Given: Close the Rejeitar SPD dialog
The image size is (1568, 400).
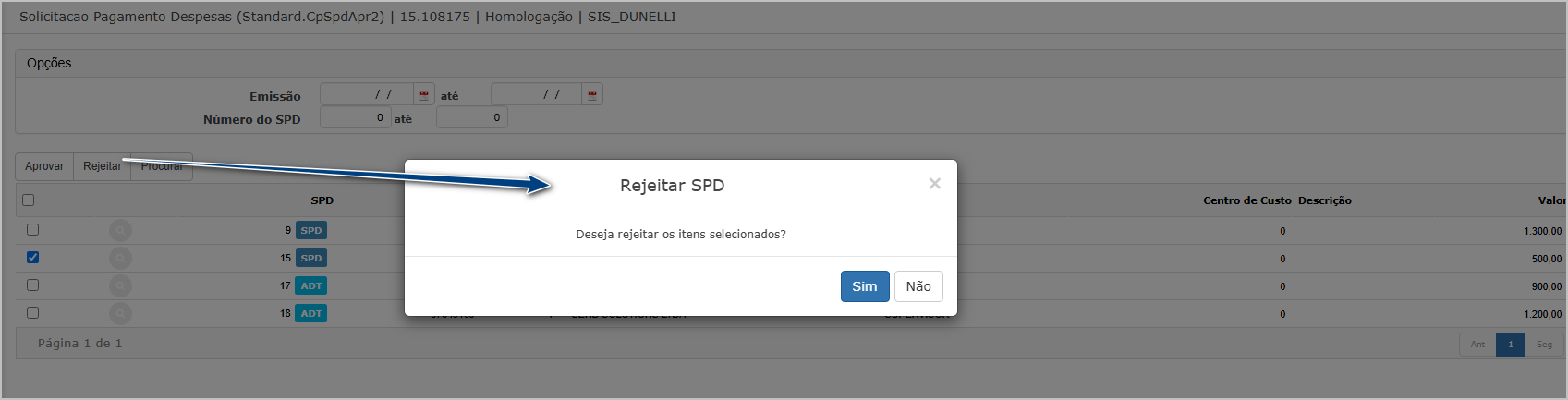Looking at the screenshot, I should point(935,184).
